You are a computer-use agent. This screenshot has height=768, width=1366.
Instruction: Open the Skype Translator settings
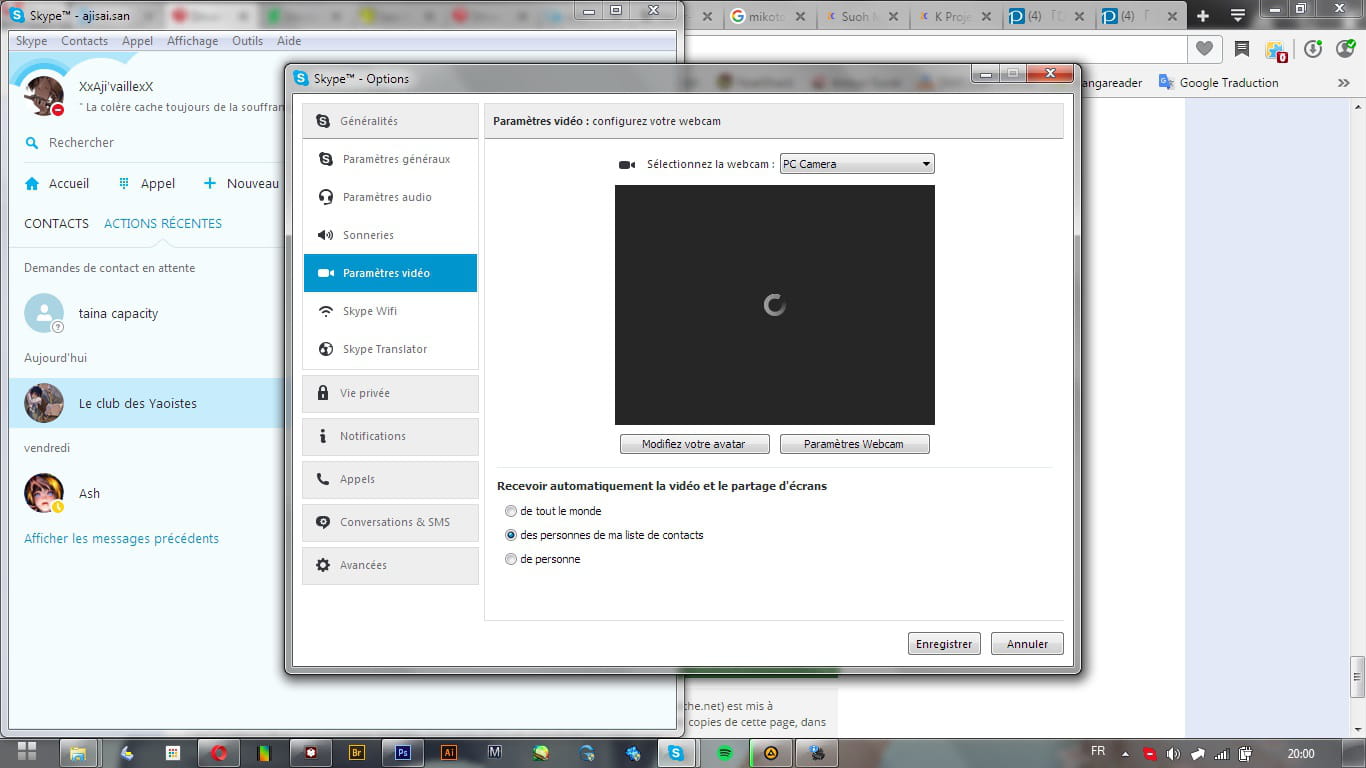[390, 349]
